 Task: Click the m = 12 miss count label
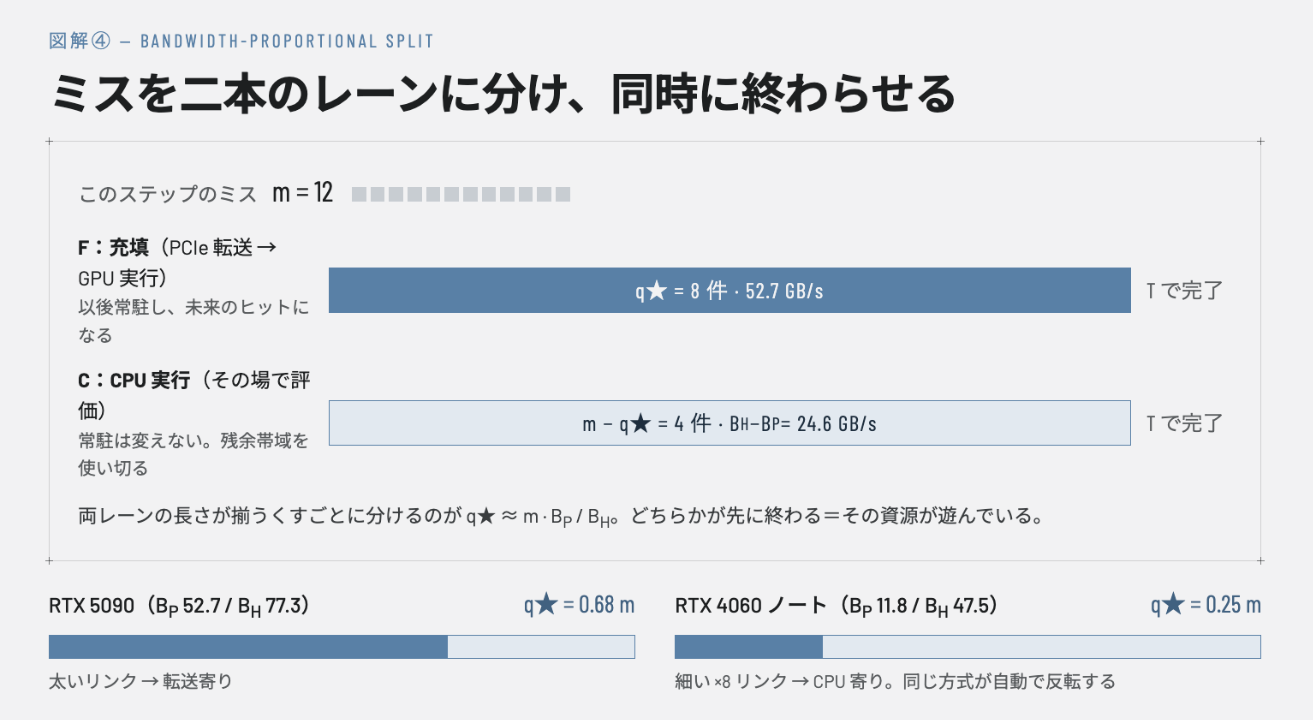303,192
